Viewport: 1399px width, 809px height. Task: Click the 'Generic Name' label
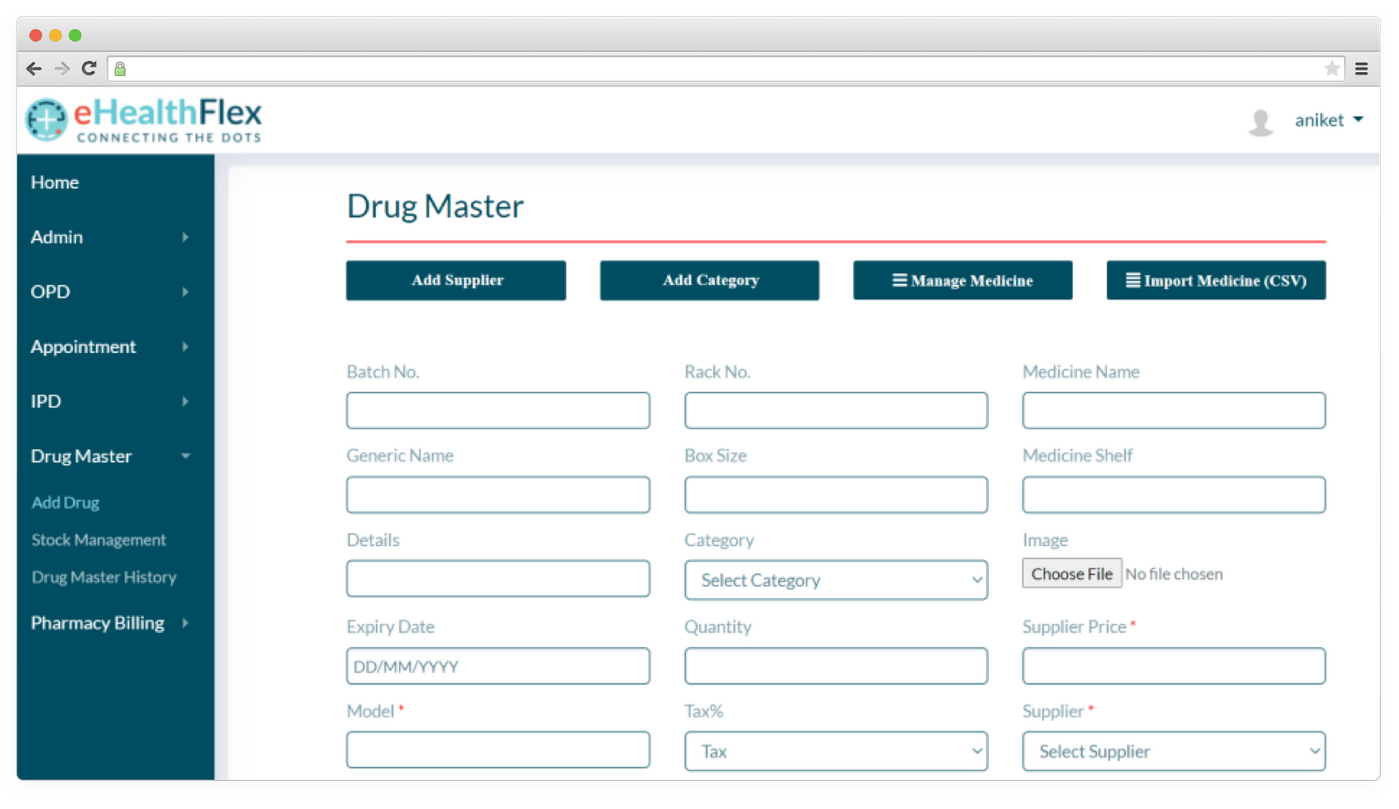(x=400, y=455)
